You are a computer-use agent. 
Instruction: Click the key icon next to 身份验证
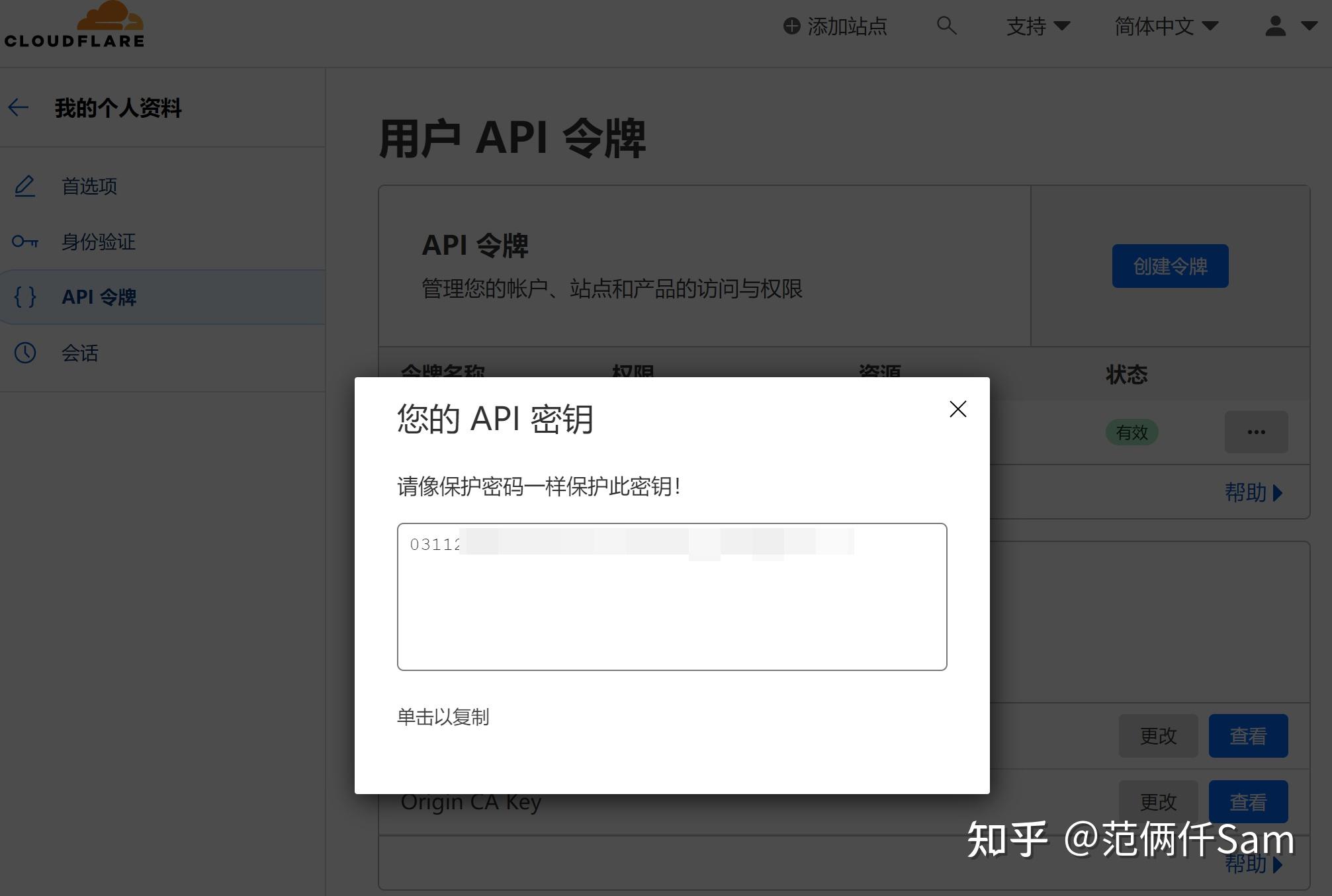click(x=25, y=242)
